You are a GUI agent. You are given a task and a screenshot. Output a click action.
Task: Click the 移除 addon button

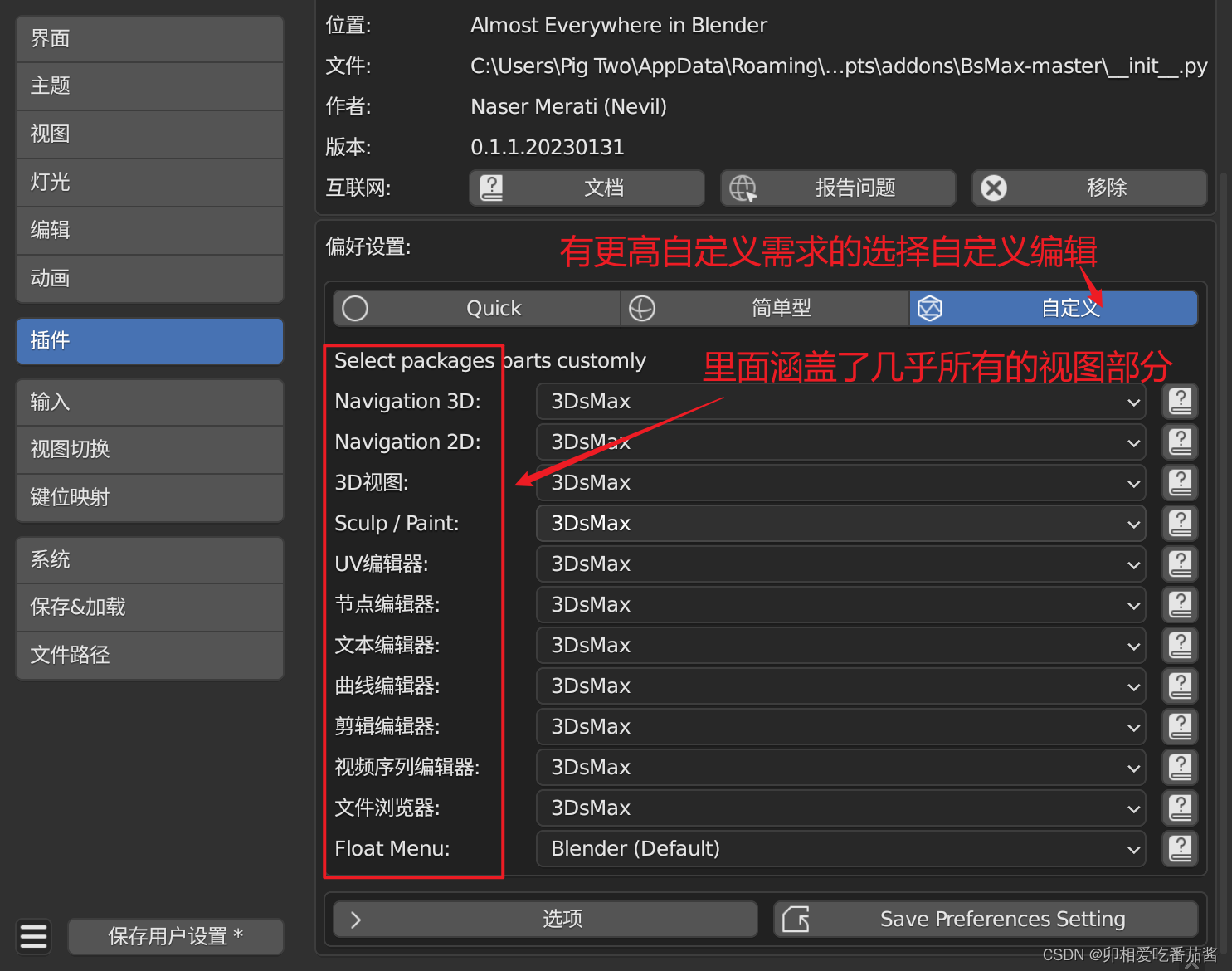pyautogui.click(x=1089, y=188)
